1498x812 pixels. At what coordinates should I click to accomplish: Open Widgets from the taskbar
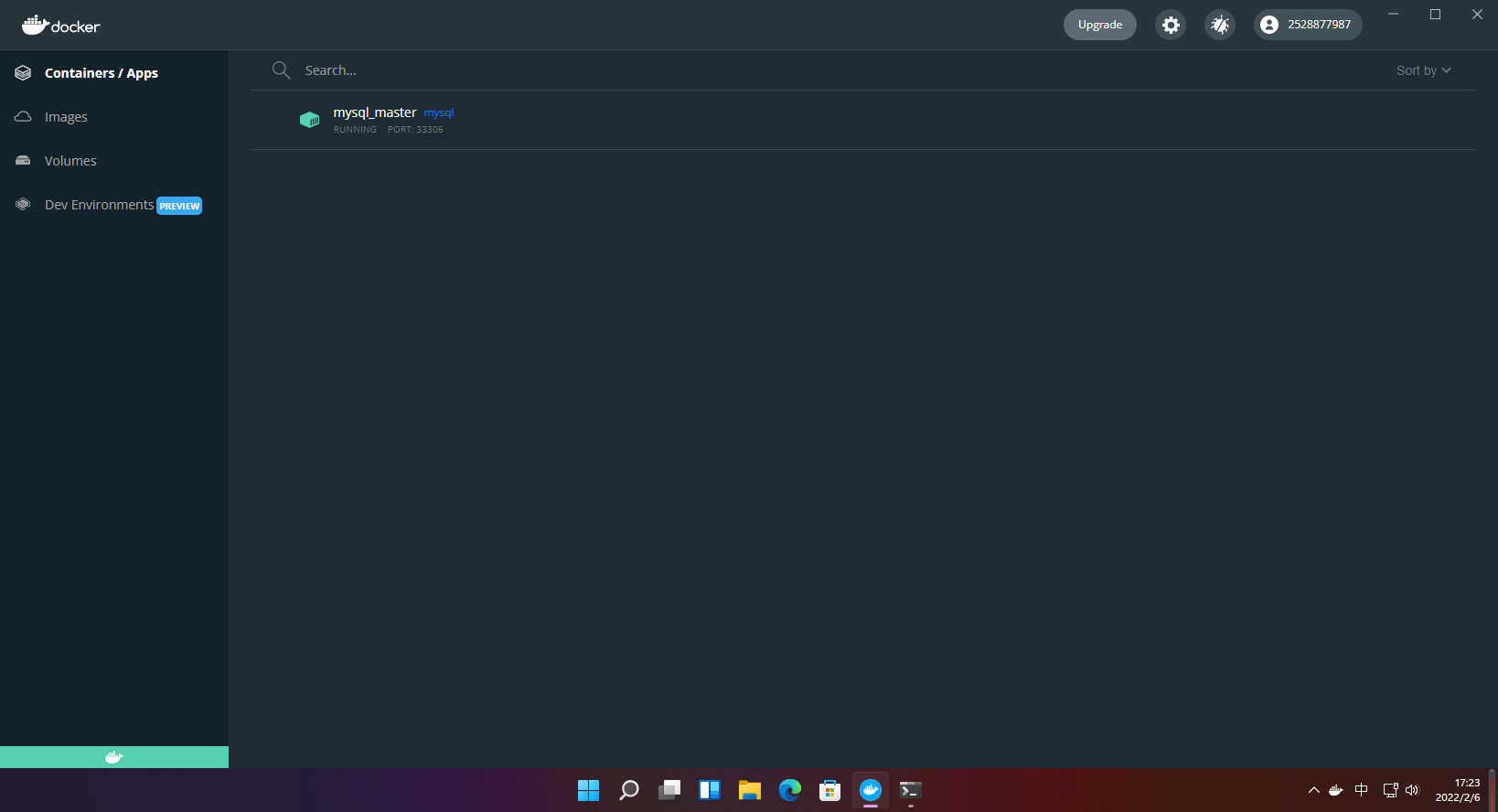710,790
